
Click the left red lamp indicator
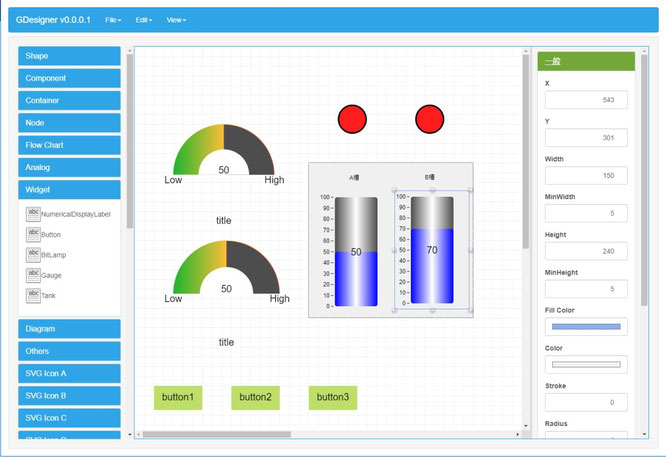tap(353, 119)
